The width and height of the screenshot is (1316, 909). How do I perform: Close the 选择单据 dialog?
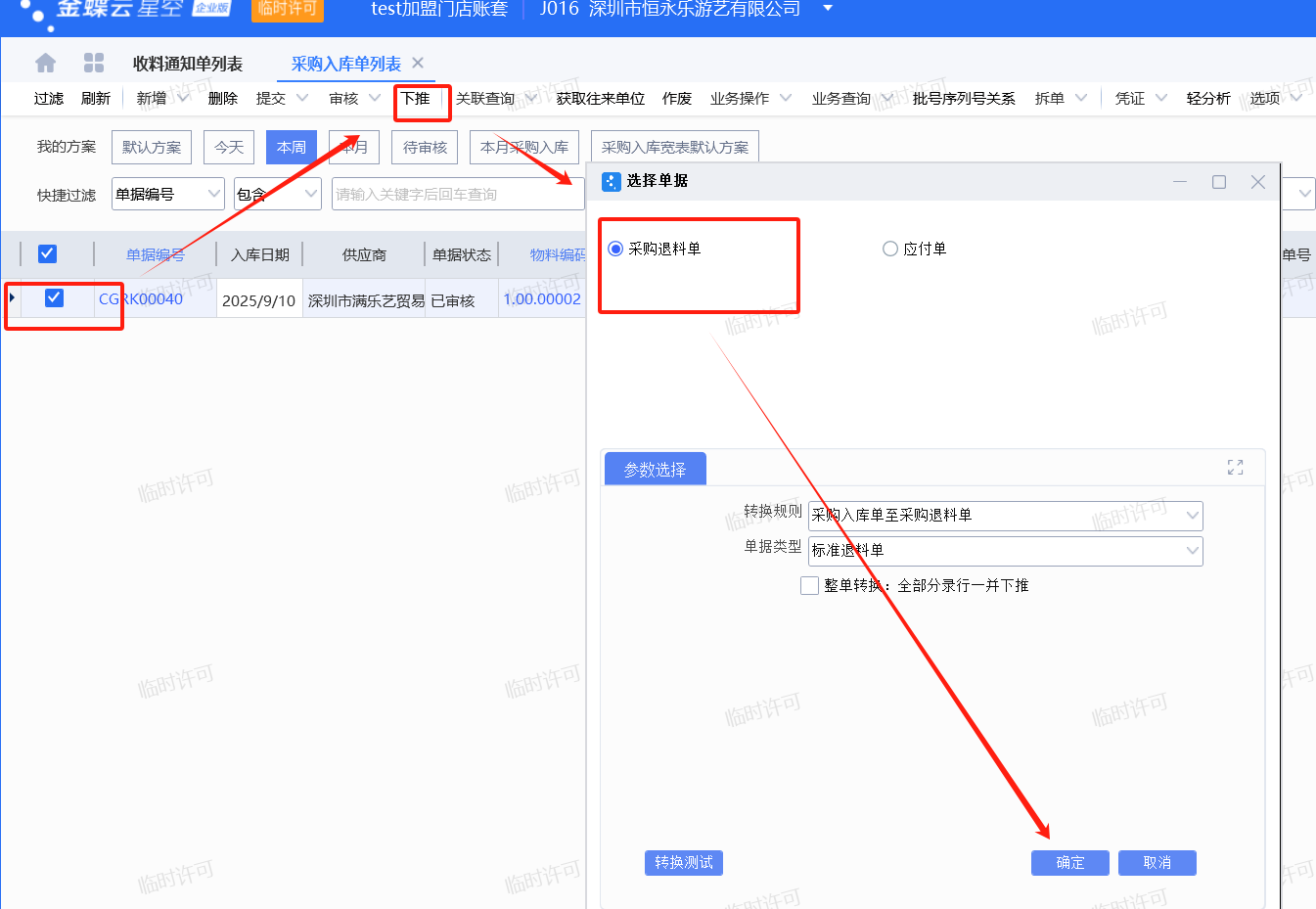coord(1257,182)
